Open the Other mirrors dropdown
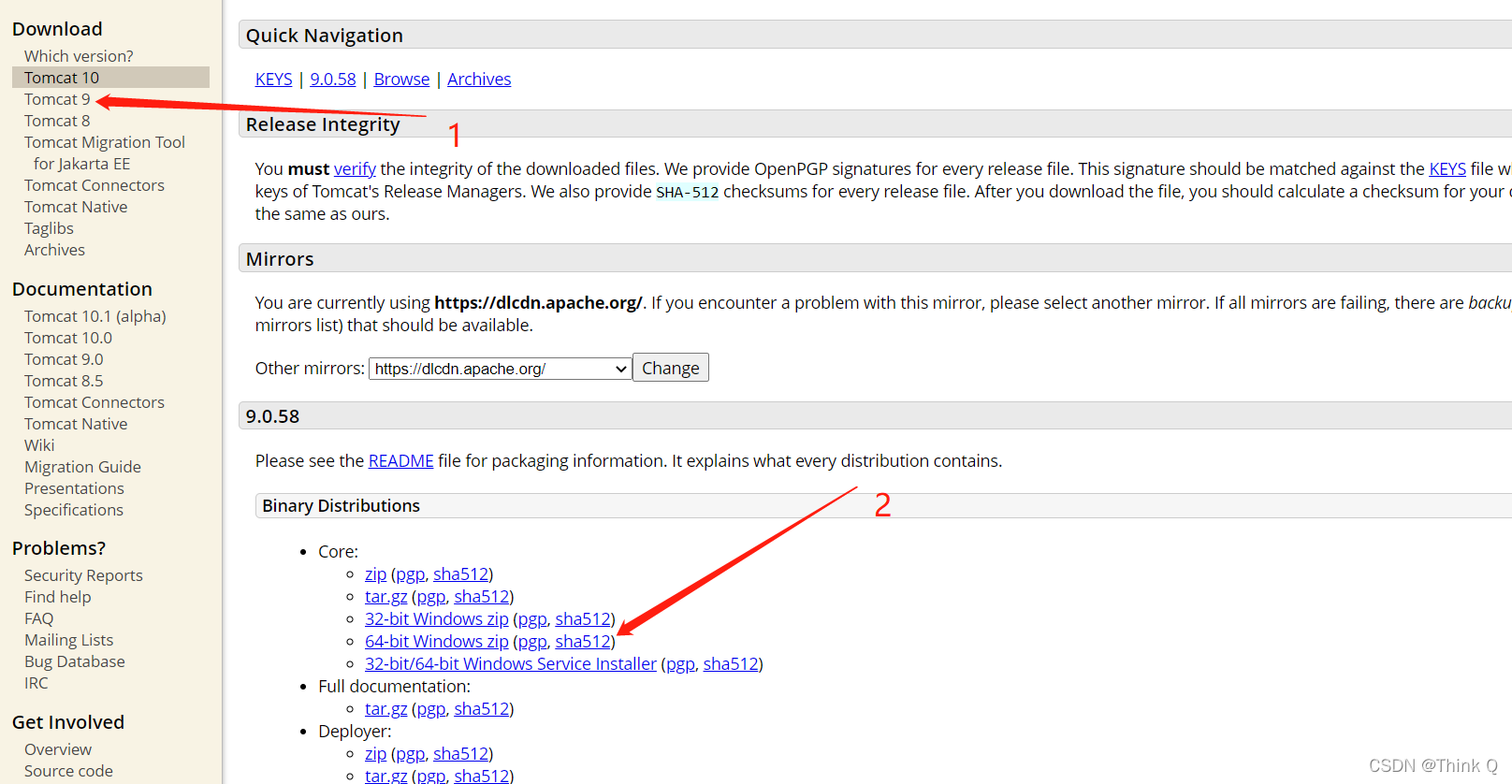The image size is (1512, 784). (501, 369)
